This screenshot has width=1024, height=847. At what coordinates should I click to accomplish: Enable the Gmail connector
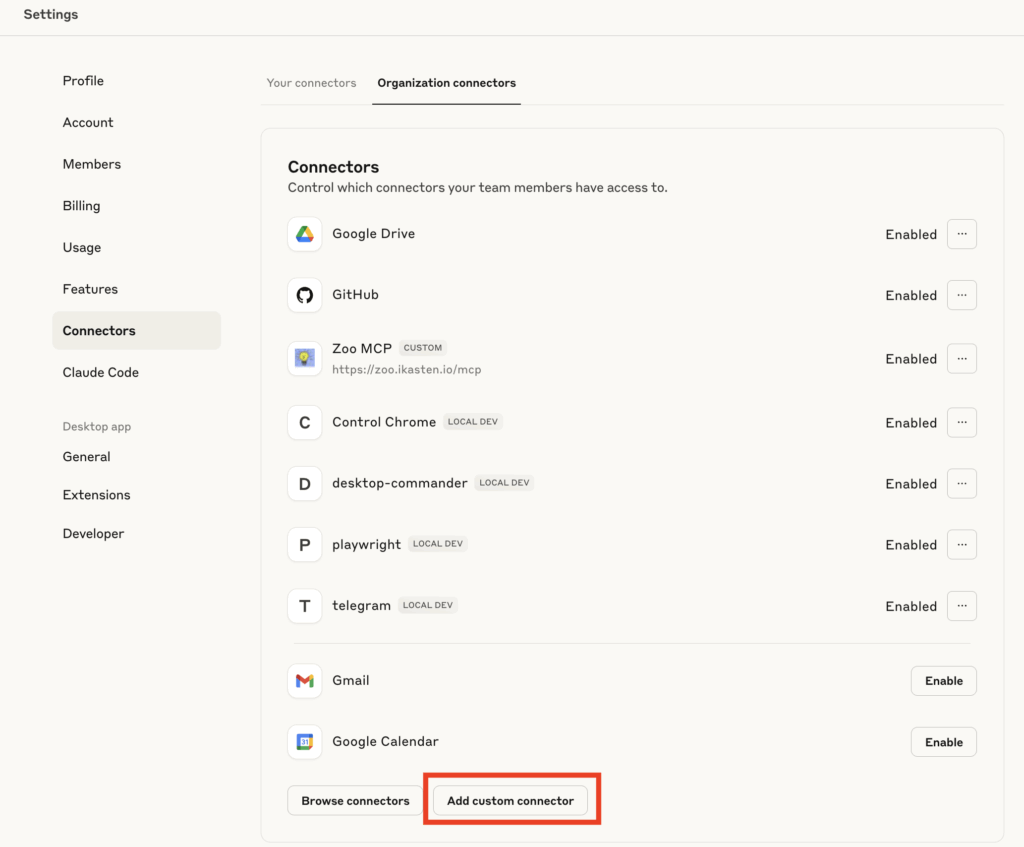943,681
